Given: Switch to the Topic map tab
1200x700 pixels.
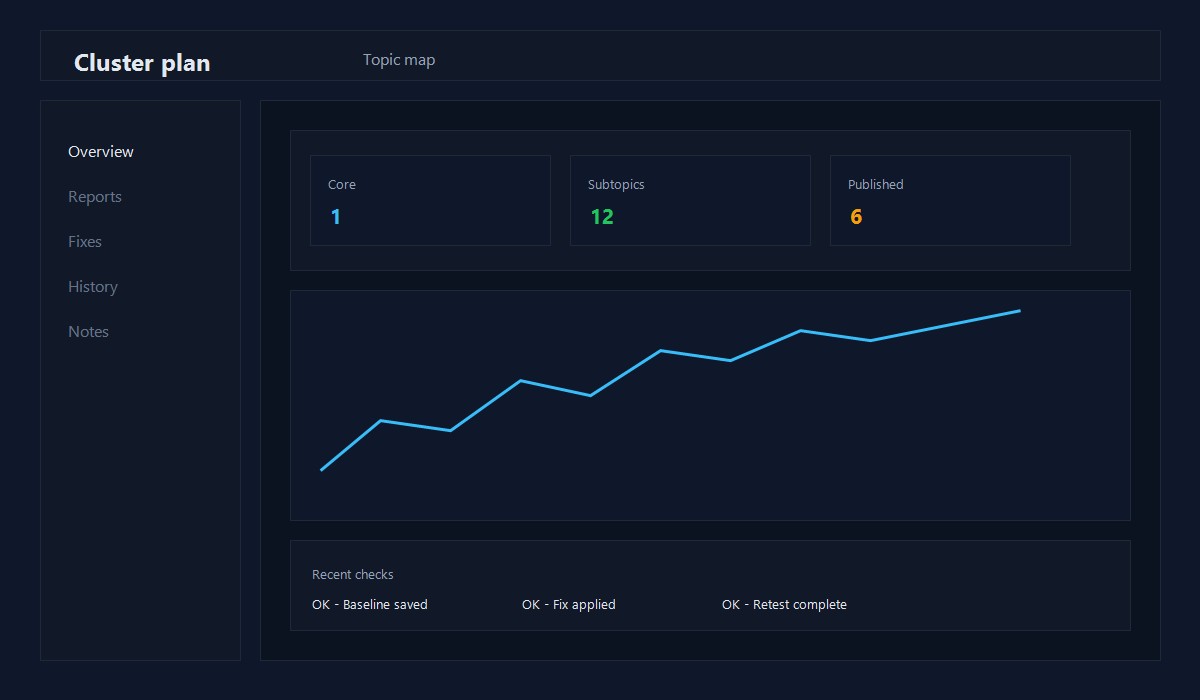Looking at the screenshot, I should [x=399, y=59].
